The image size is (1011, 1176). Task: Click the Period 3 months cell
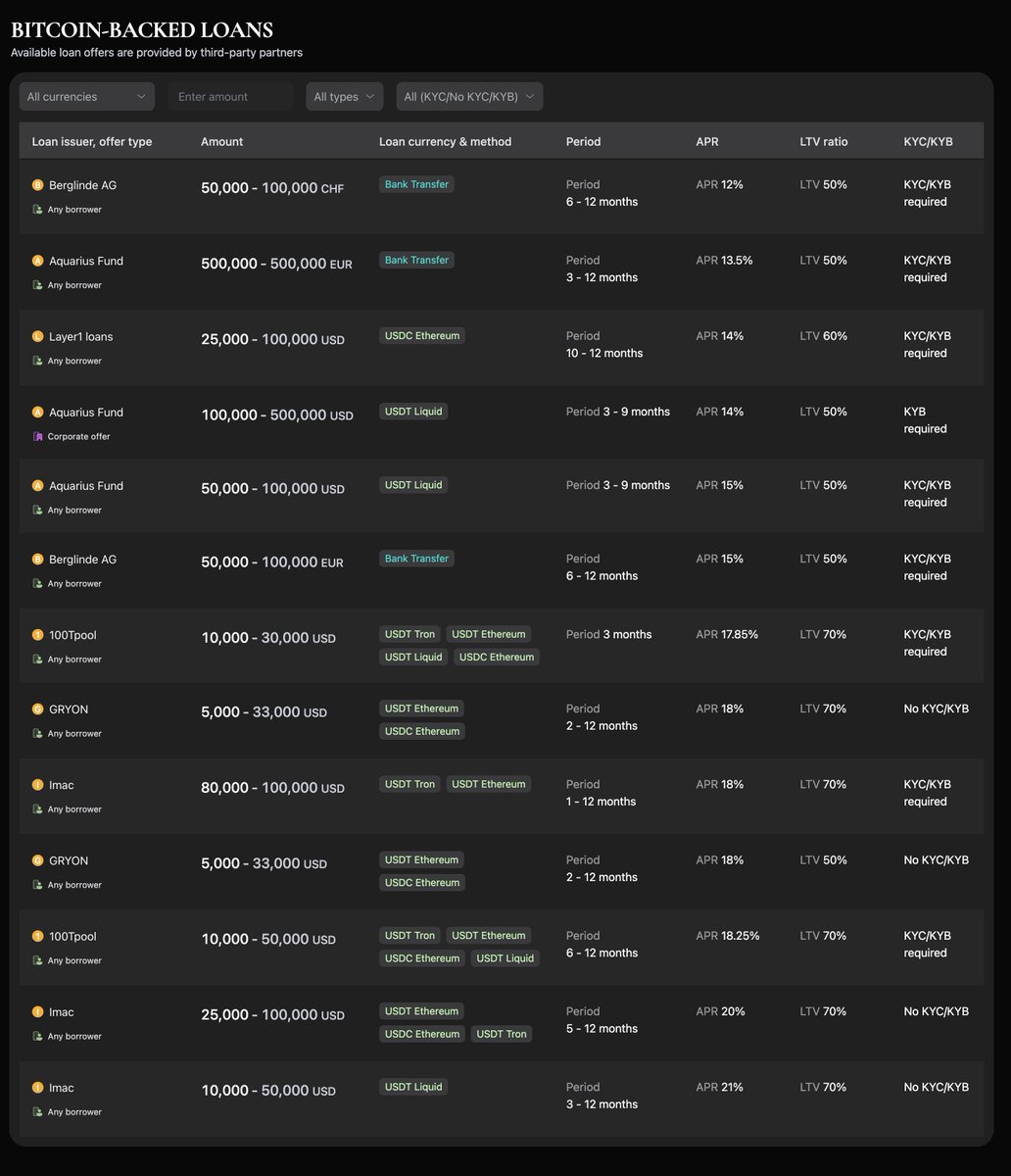[x=609, y=634]
